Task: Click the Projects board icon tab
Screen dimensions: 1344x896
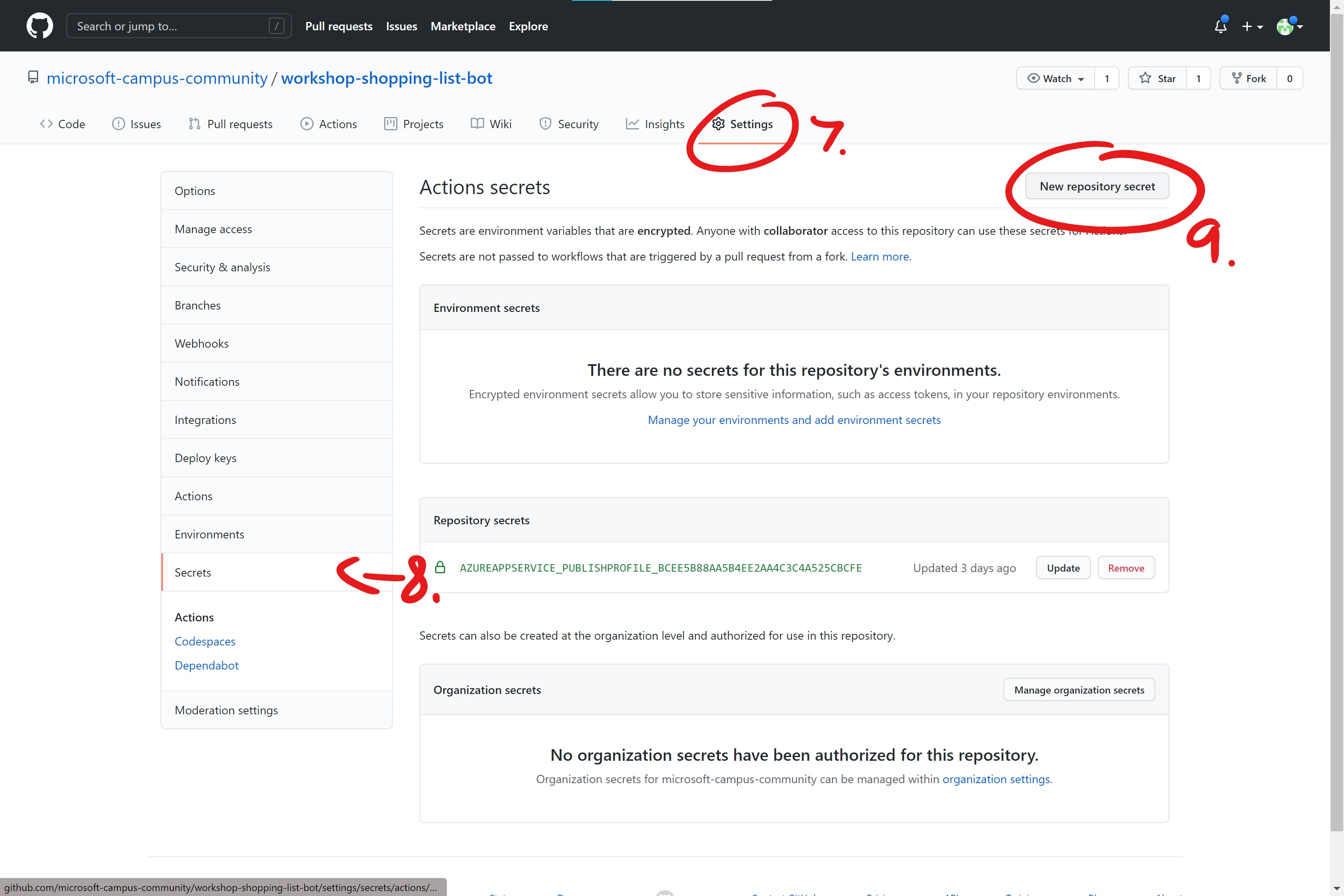Action: tap(414, 124)
